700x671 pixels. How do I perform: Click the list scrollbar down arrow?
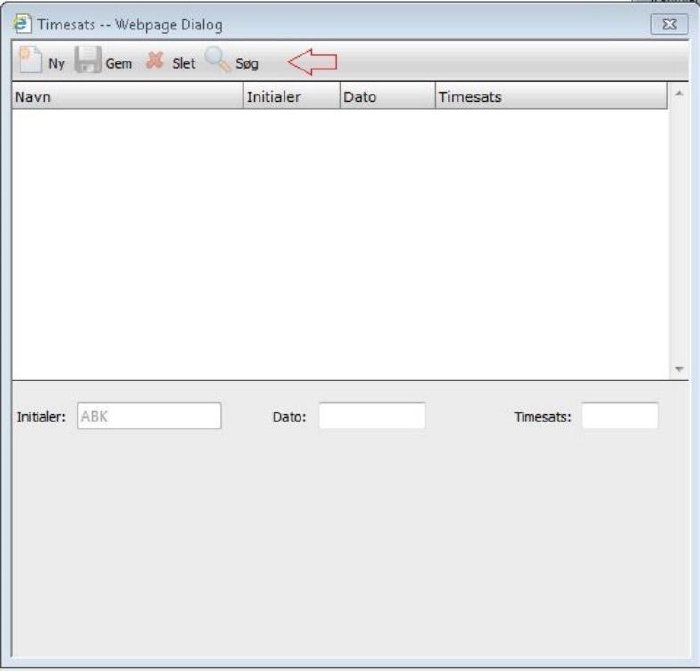679,369
